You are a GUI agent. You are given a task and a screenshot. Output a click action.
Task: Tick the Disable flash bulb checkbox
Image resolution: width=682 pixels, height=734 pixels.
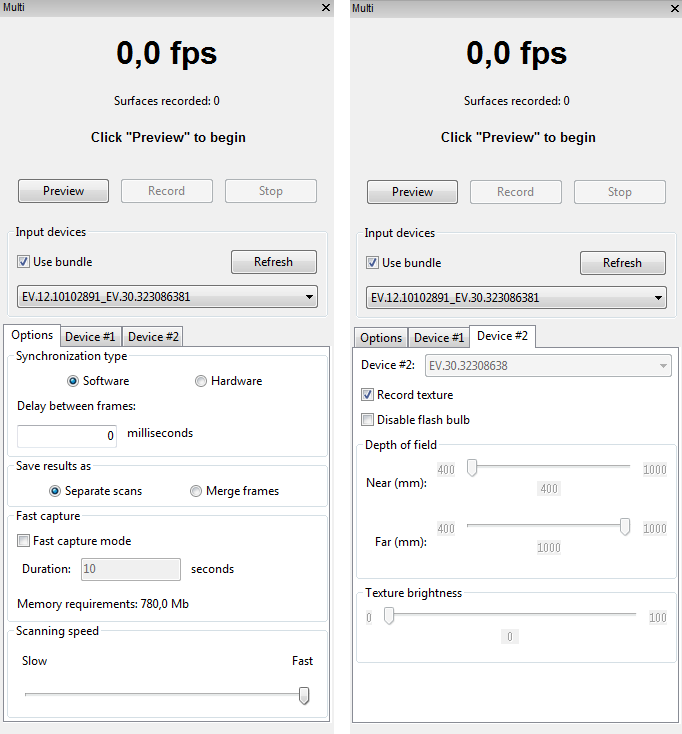pyautogui.click(x=368, y=420)
